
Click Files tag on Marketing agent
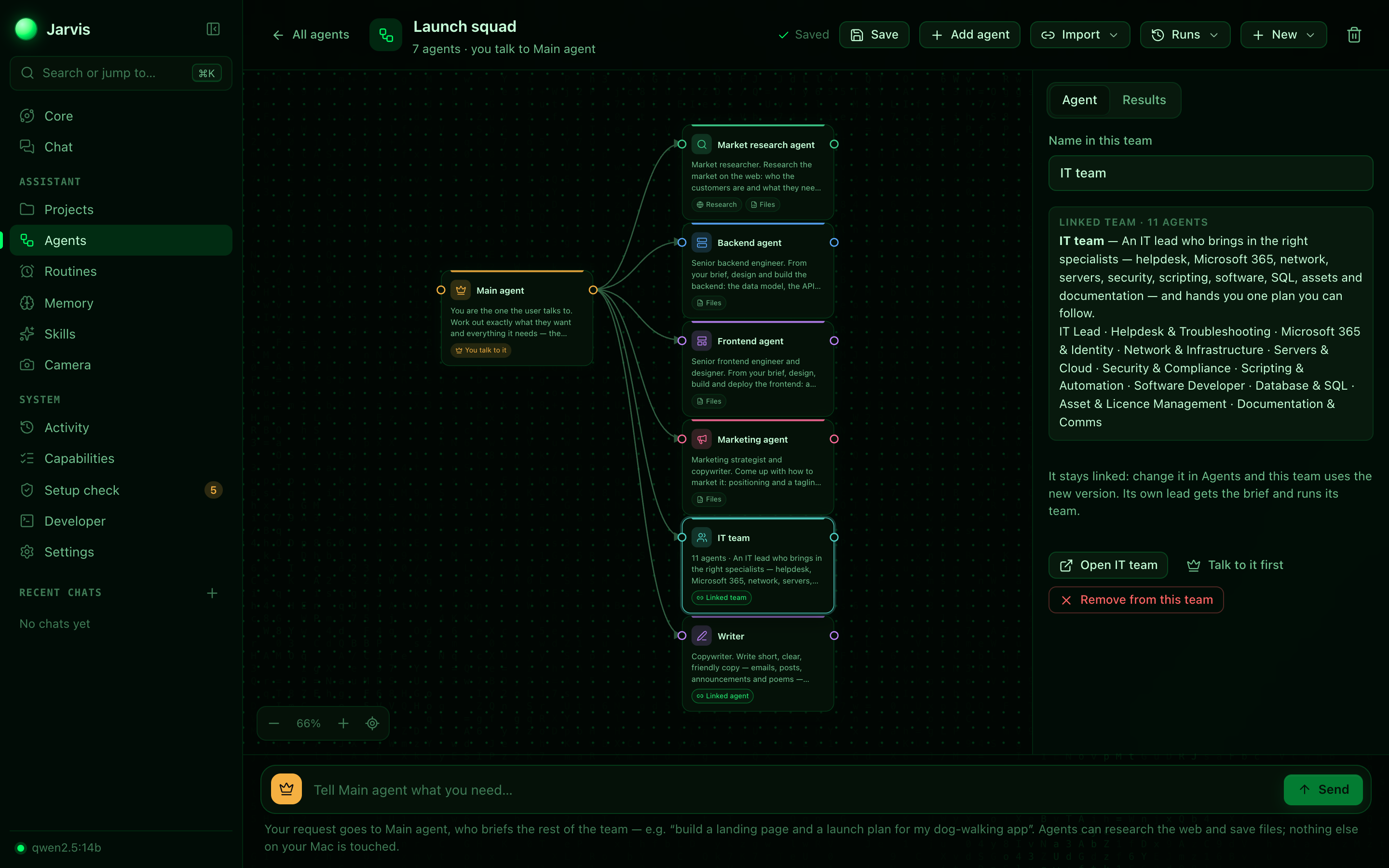click(x=709, y=500)
